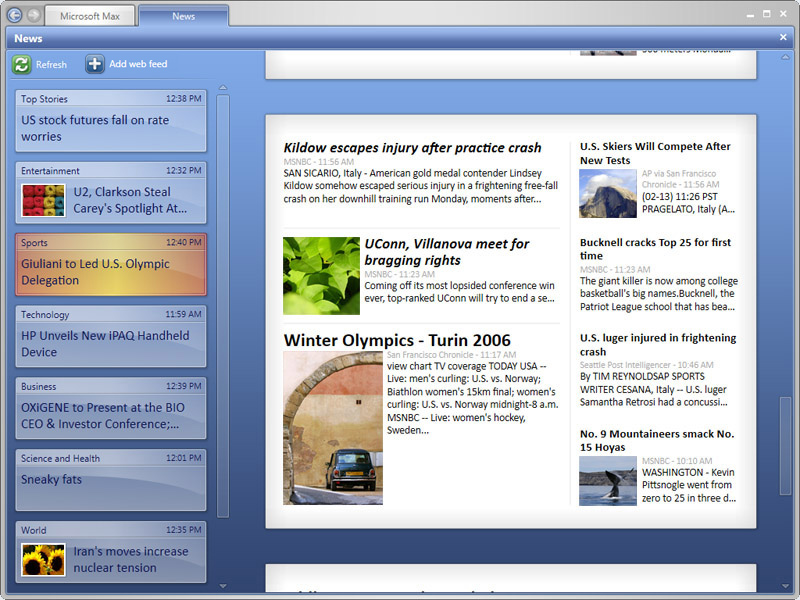Screen dimensions: 800x600
Task: Open U.S. luger injured headline
Action: [x=658, y=345]
